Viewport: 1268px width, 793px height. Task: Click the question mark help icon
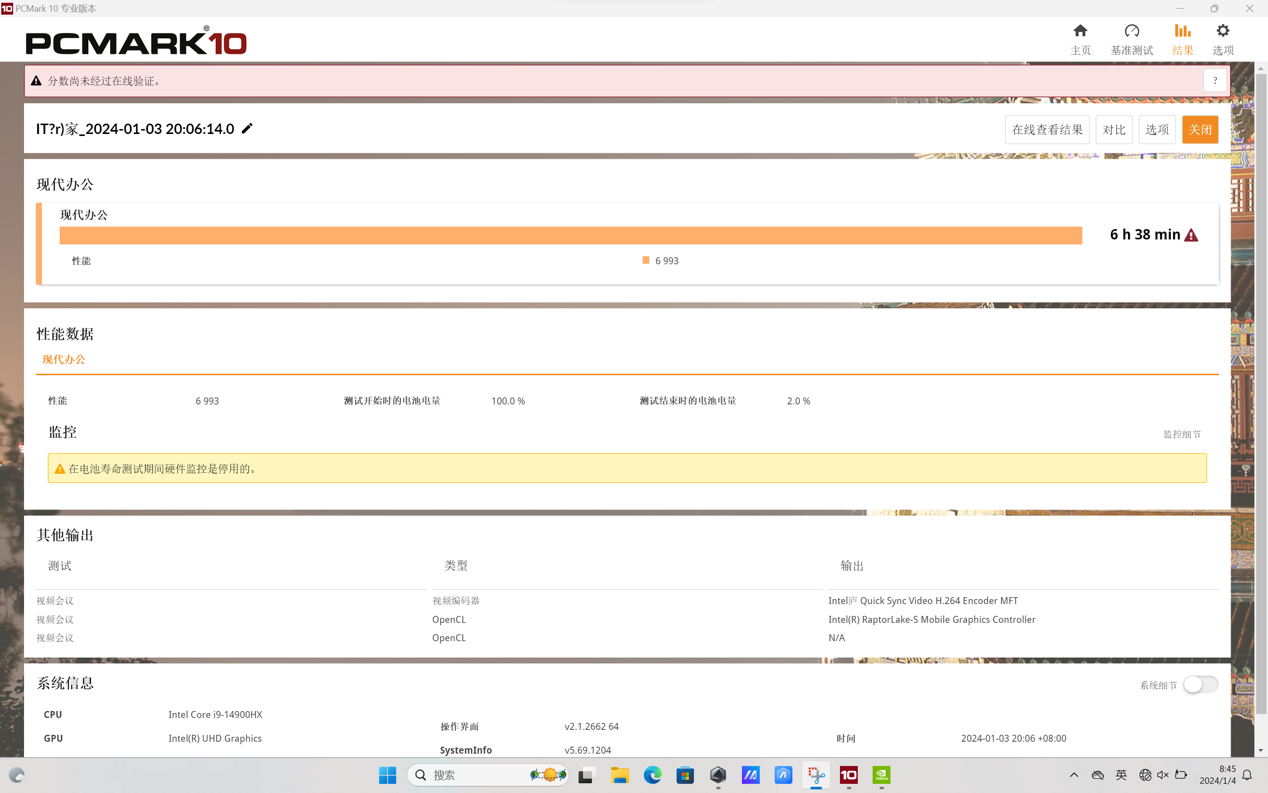pos(1215,81)
